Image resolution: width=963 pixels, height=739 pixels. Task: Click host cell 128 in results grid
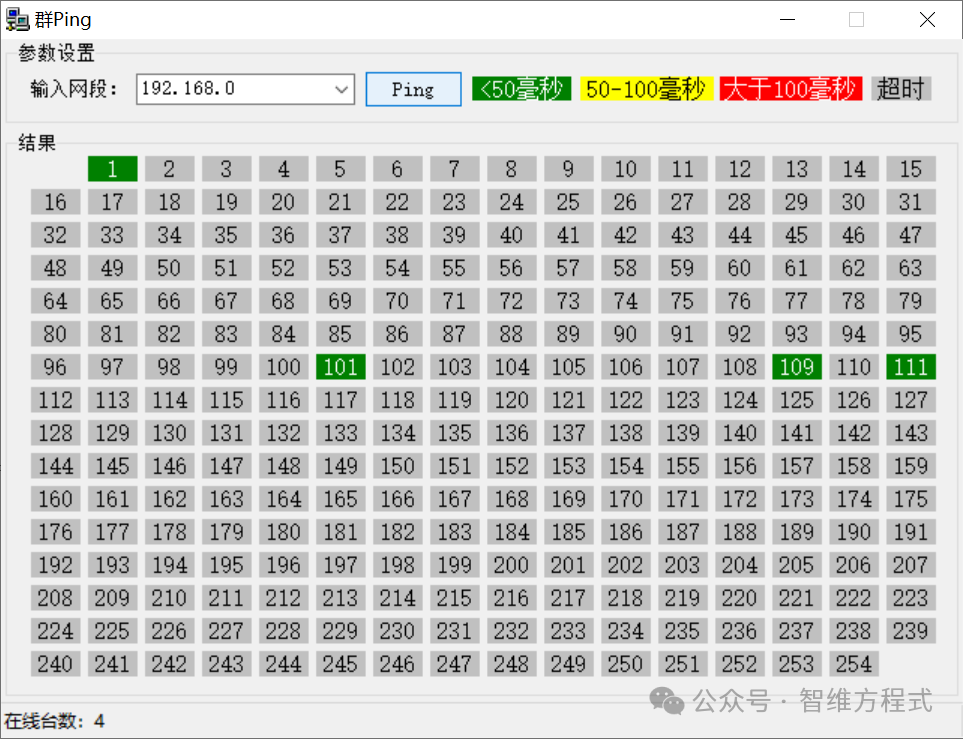click(x=55, y=433)
